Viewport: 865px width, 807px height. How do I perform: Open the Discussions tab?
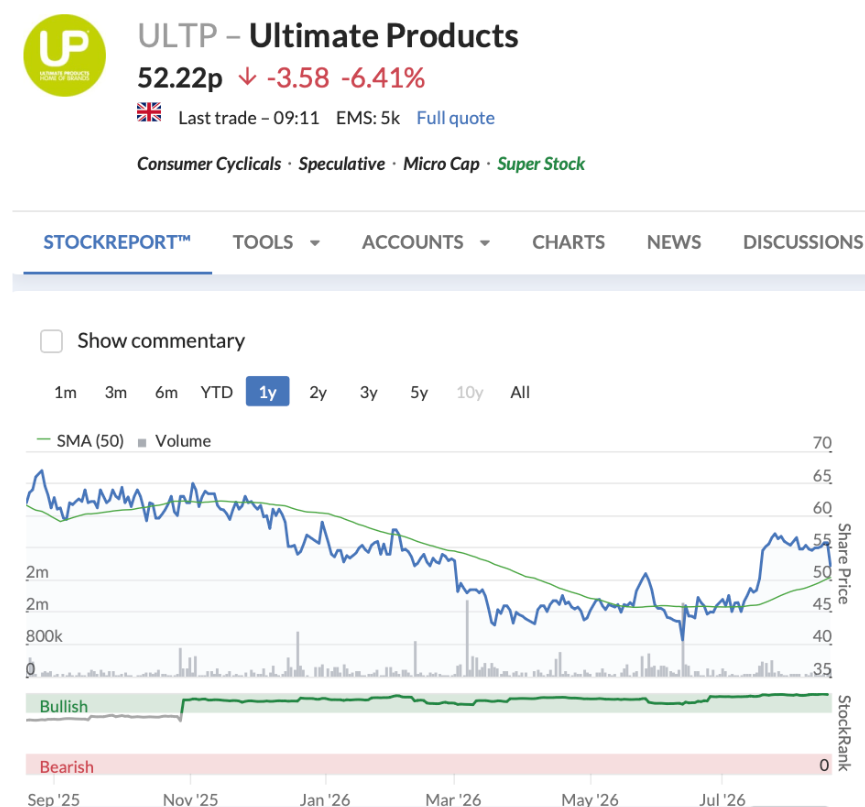click(x=803, y=242)
